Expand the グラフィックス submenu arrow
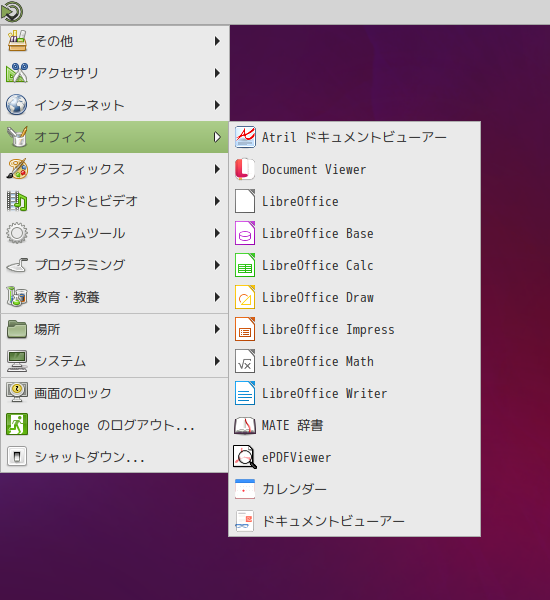Image resolution: width=550 pixels, height=600 pixels. (x=217, y=169)
